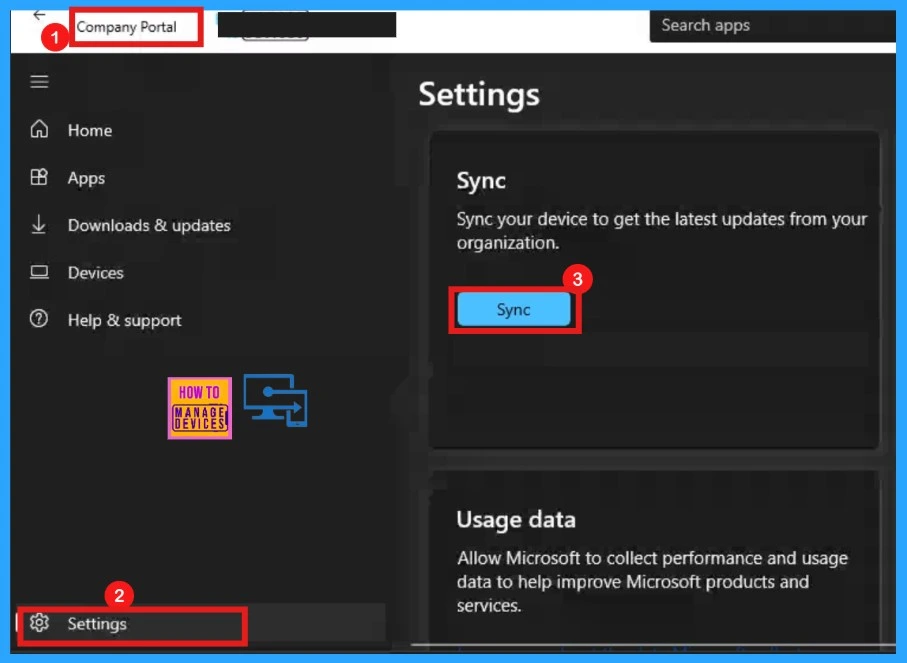The height and width of the screenshot is (663, 907).
Task: Click the blue Sync button
Action: pyautogui.click(x=514, y=310)
